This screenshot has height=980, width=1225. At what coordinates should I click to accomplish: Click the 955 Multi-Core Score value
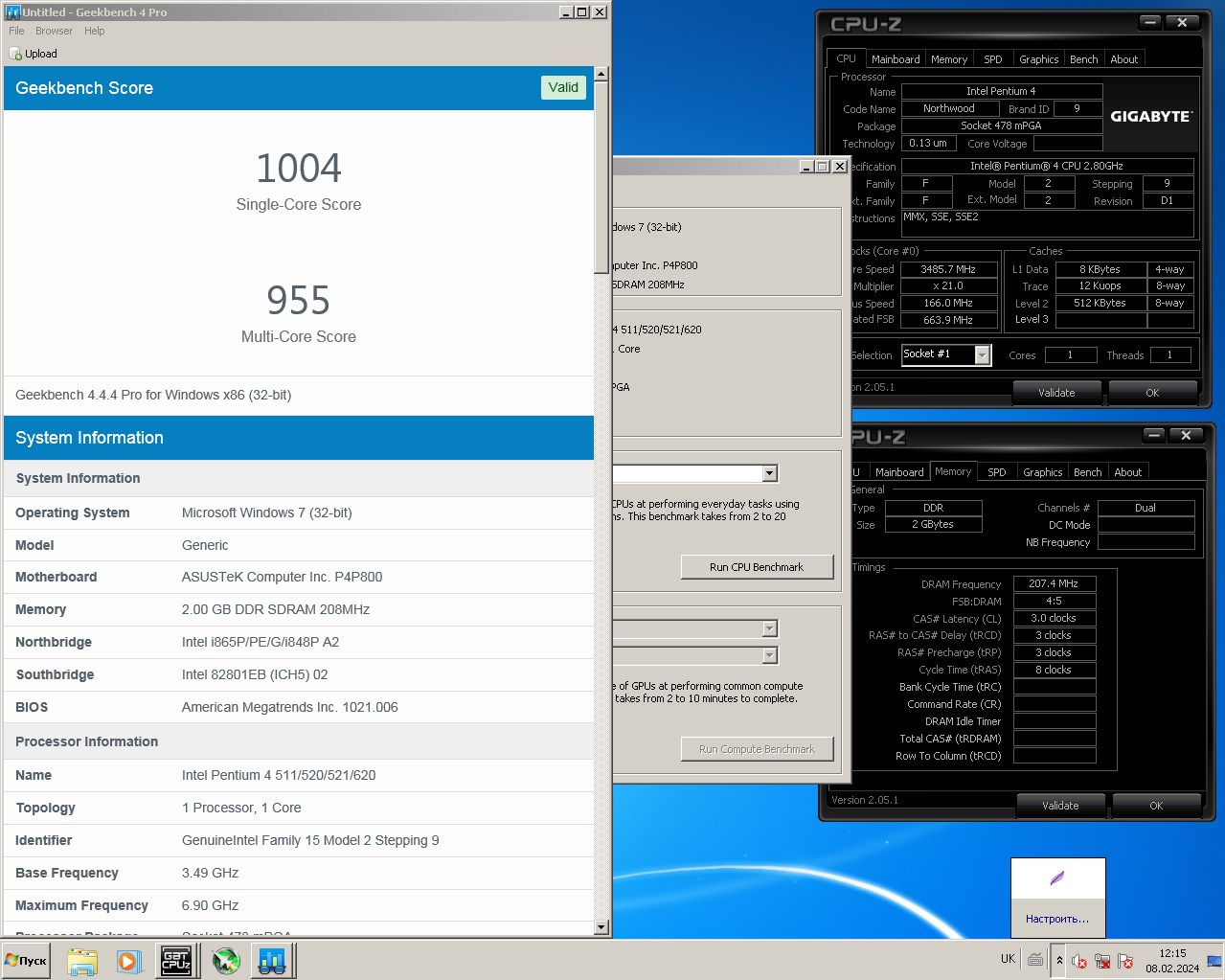[299, 301]
